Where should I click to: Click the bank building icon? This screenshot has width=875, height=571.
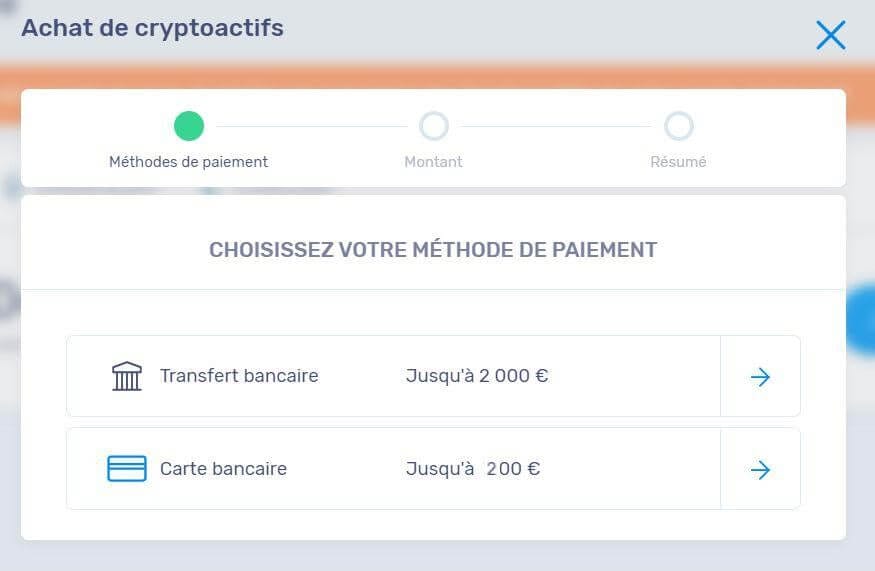(x=127, y=376)
